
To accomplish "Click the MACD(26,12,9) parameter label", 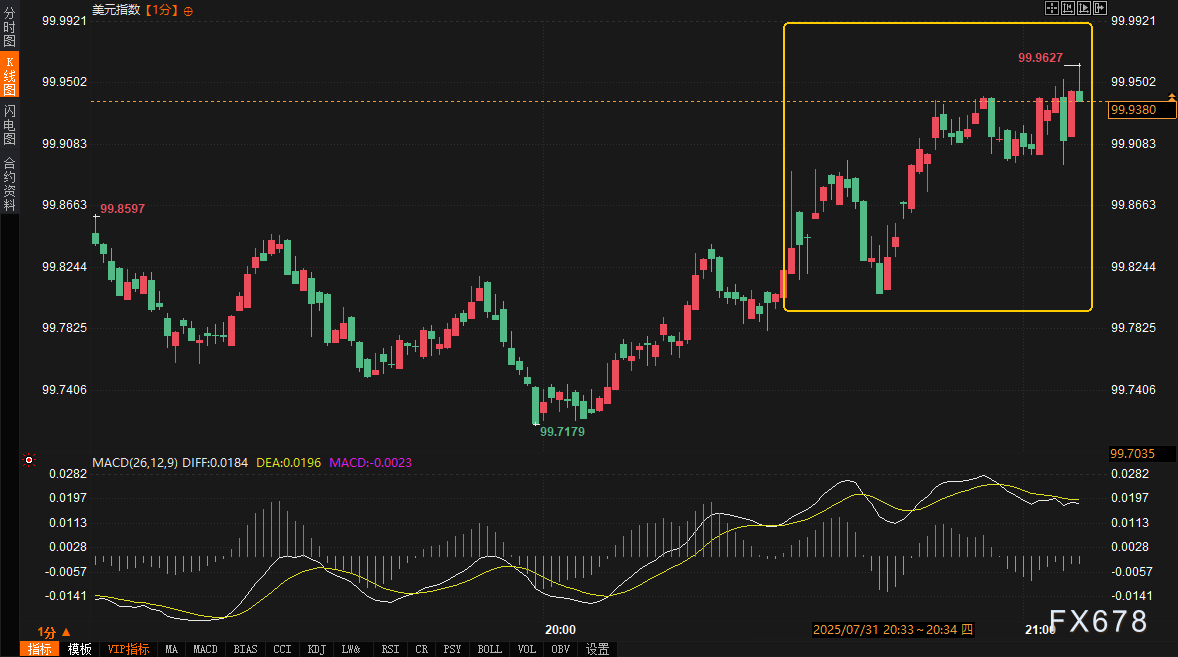I will [136, 462].
